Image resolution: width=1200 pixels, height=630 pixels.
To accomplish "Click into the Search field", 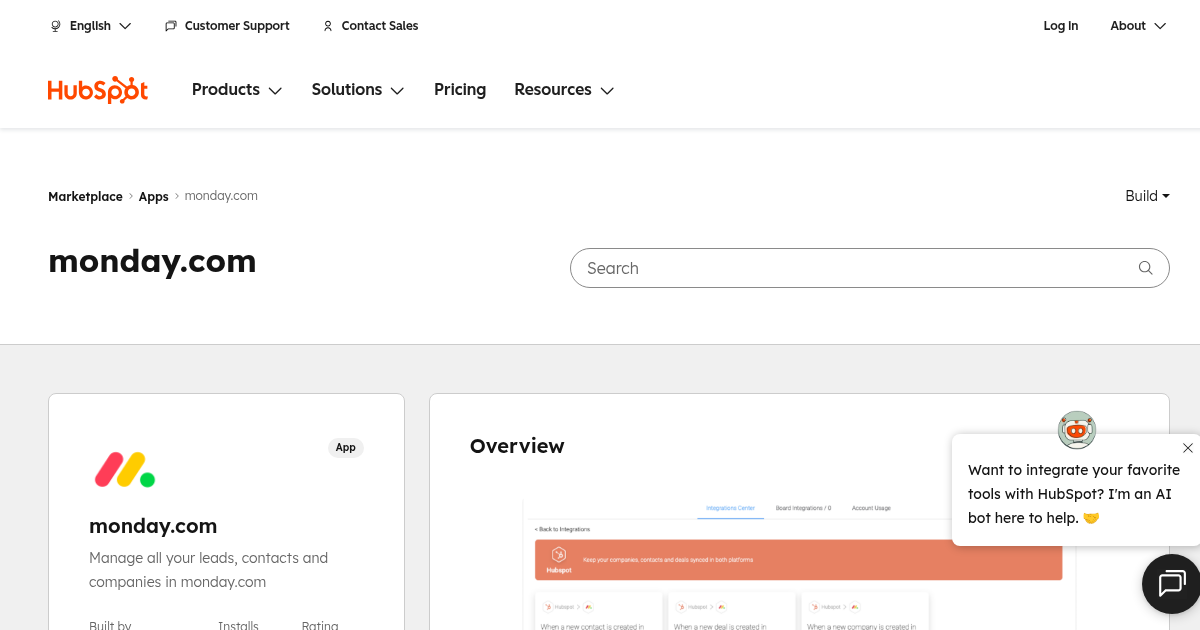I will (870, 268).
